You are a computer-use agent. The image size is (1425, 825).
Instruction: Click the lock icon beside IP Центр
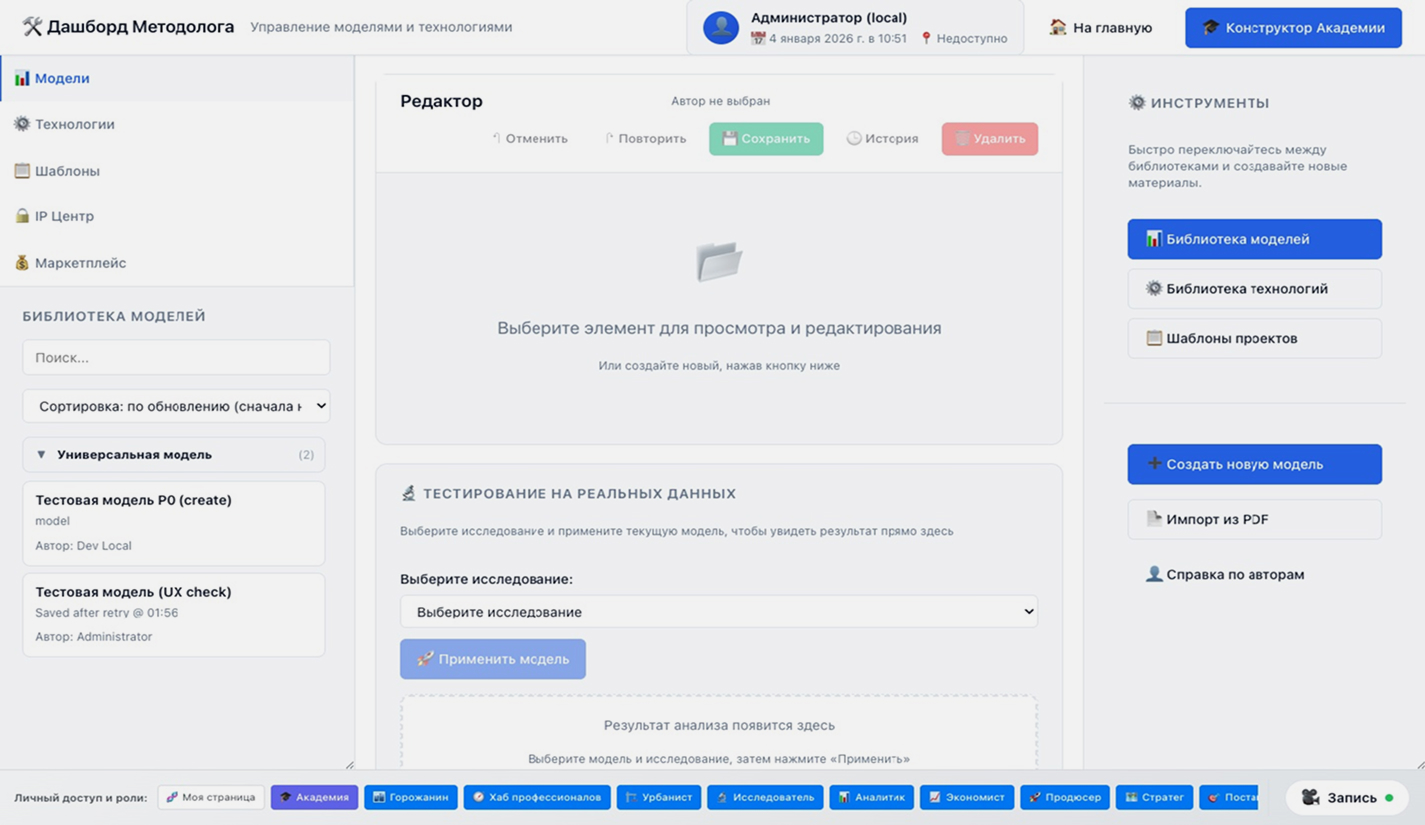click(22, 216)
